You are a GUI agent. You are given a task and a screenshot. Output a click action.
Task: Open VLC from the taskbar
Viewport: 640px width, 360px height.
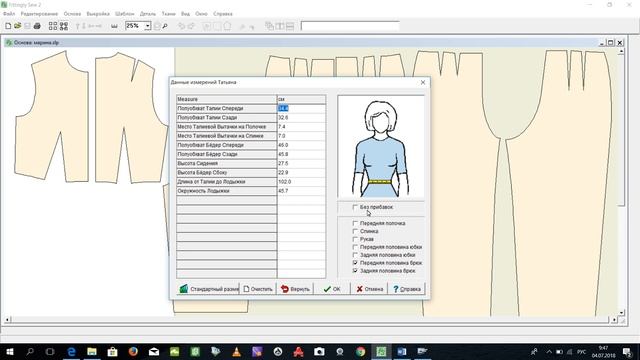pos(236,351)
